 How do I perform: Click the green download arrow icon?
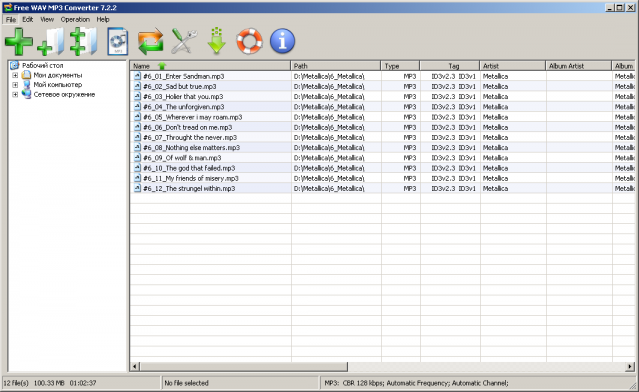tap(216, 41)
